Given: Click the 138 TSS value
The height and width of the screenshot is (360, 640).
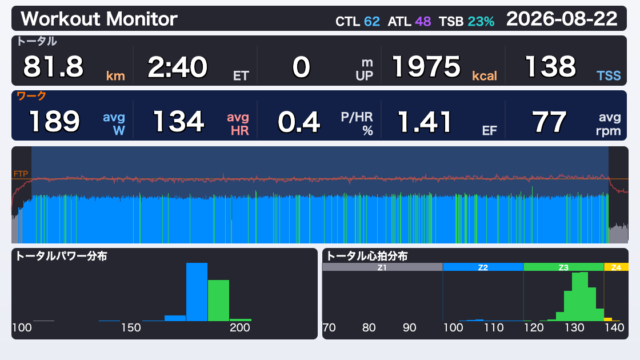Looking at the screenshot, I should (x=551, y=67).
